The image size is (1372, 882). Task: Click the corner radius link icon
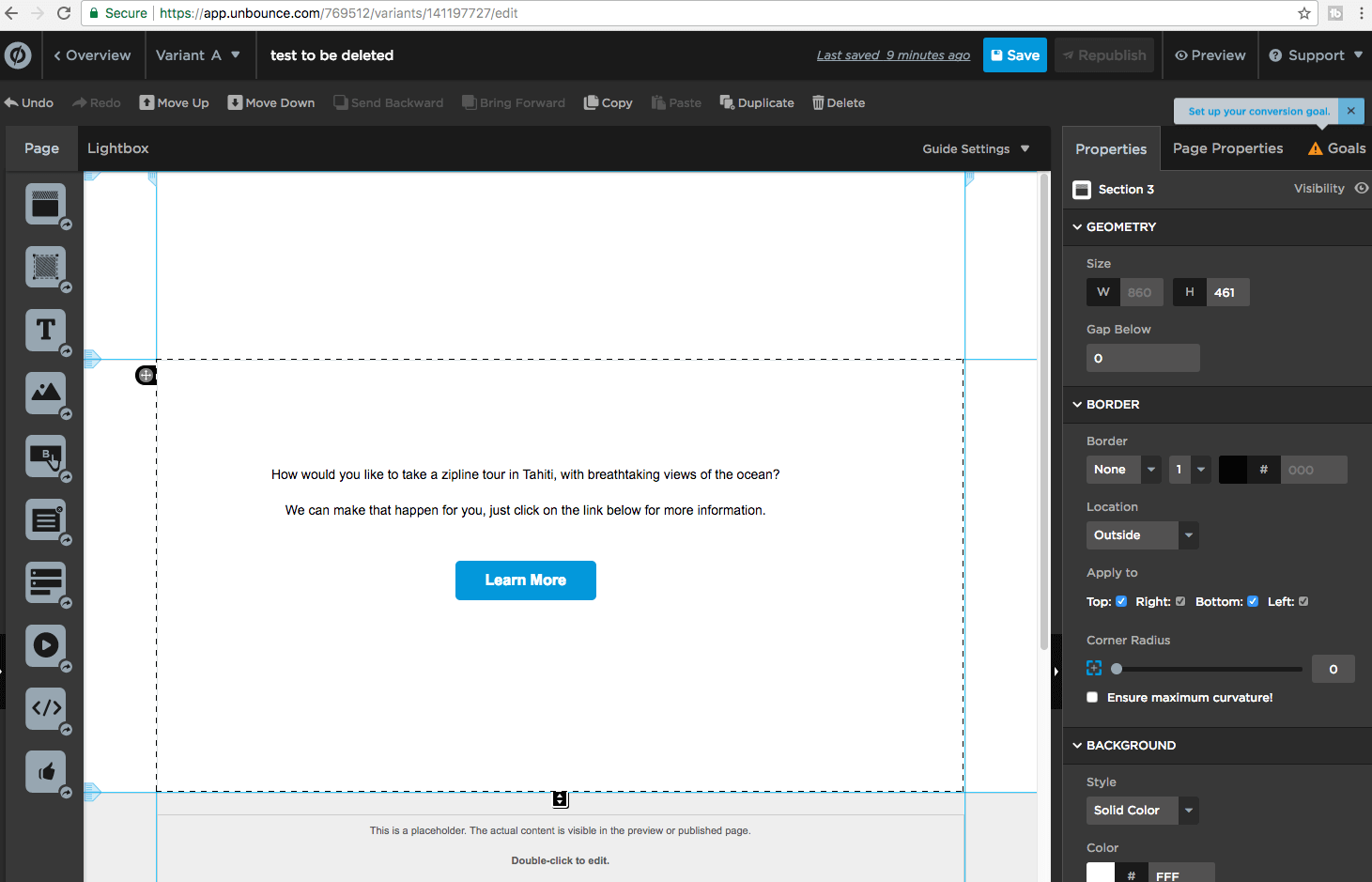[1094, 668]
